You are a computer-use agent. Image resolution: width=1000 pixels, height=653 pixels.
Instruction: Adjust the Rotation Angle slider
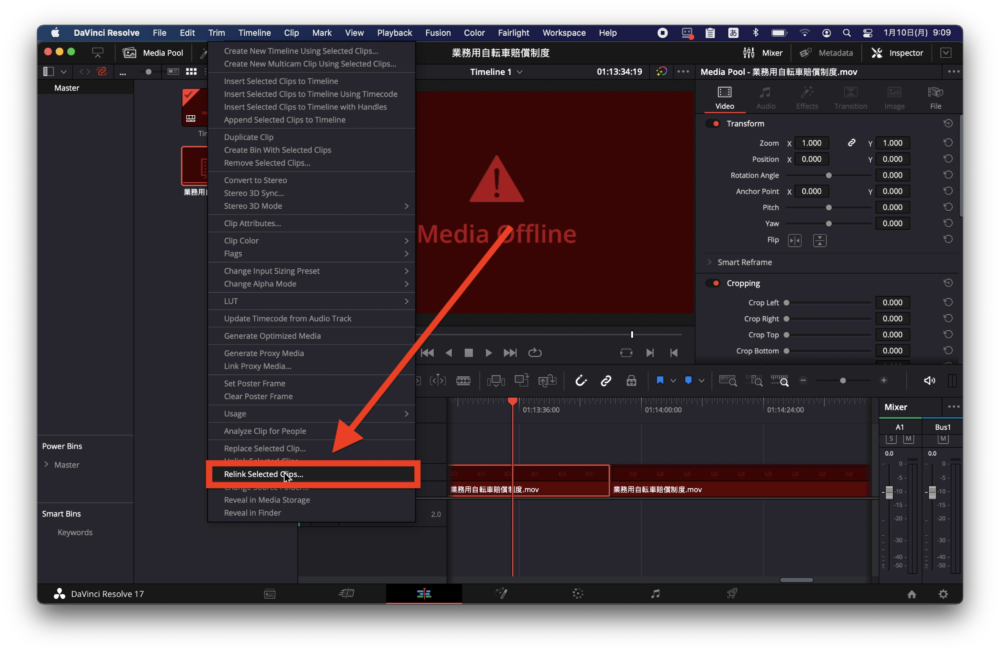click(x=828, y=175)
